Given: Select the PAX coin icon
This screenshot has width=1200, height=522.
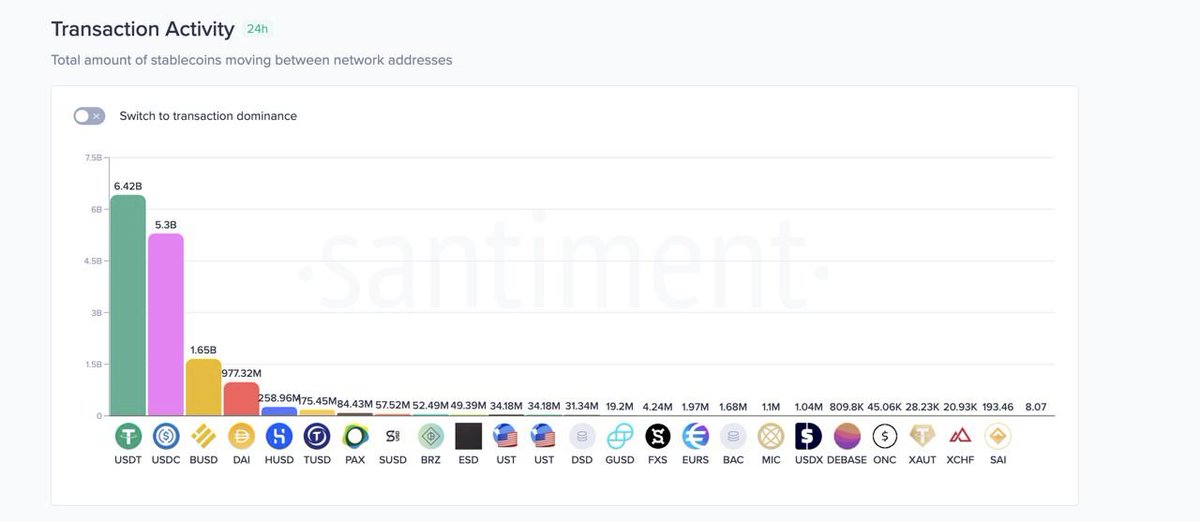Looking at the screenshot, I should [x=355, y=436].
